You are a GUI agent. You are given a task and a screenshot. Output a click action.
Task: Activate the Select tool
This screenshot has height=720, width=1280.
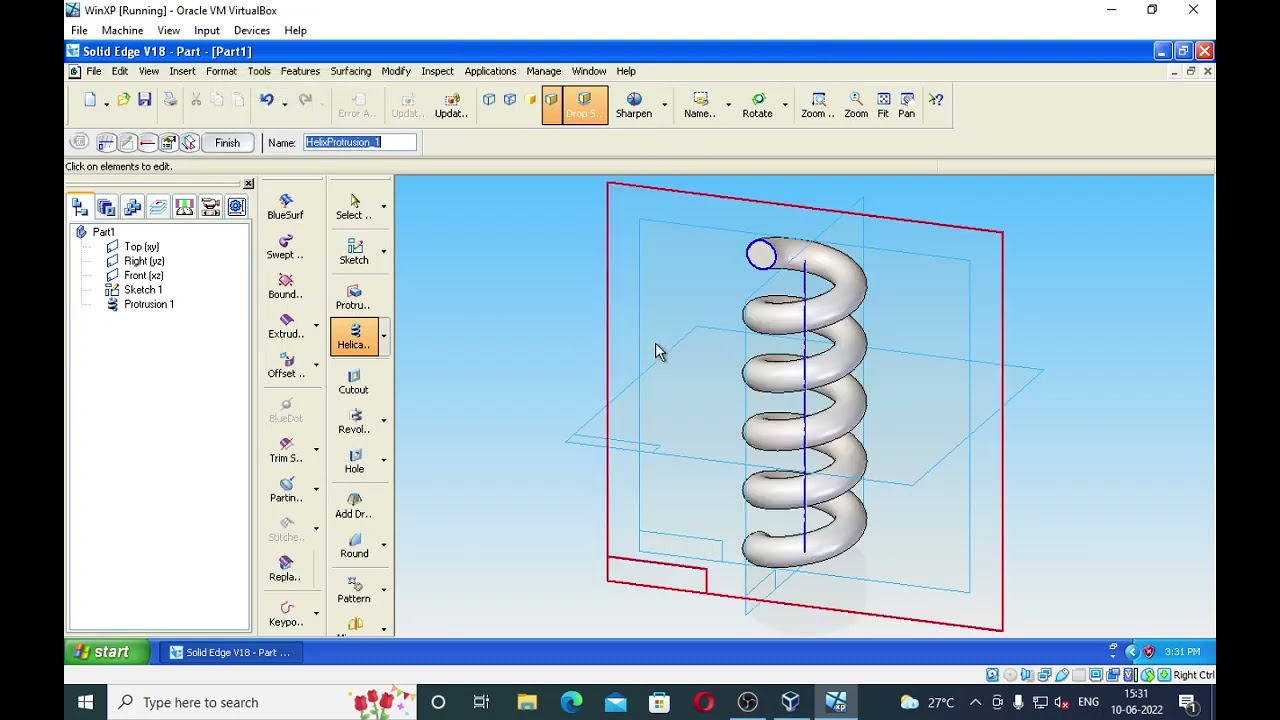click(354, 207)
